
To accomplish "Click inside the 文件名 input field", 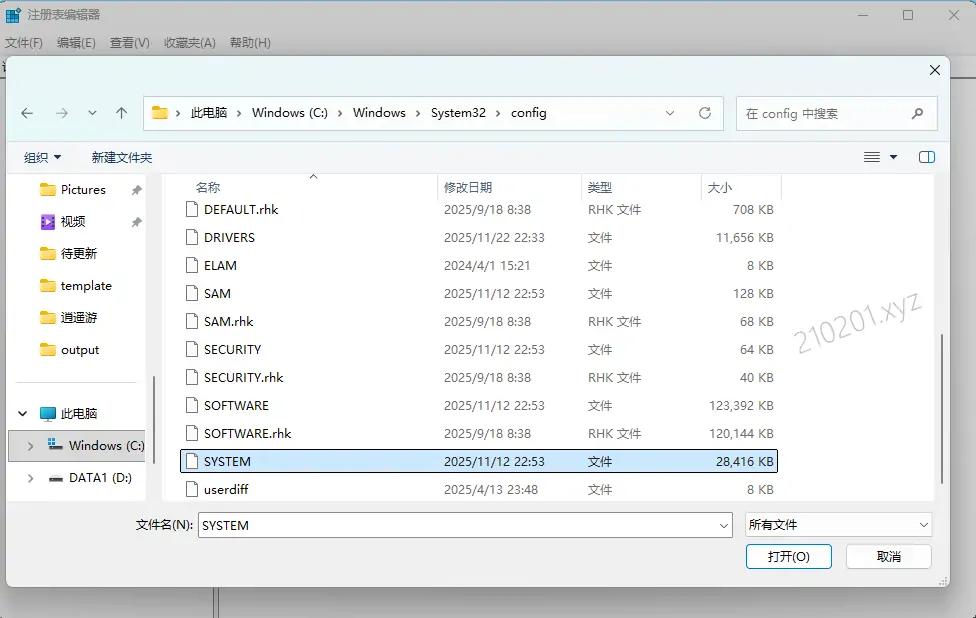I will coord(400,524).
